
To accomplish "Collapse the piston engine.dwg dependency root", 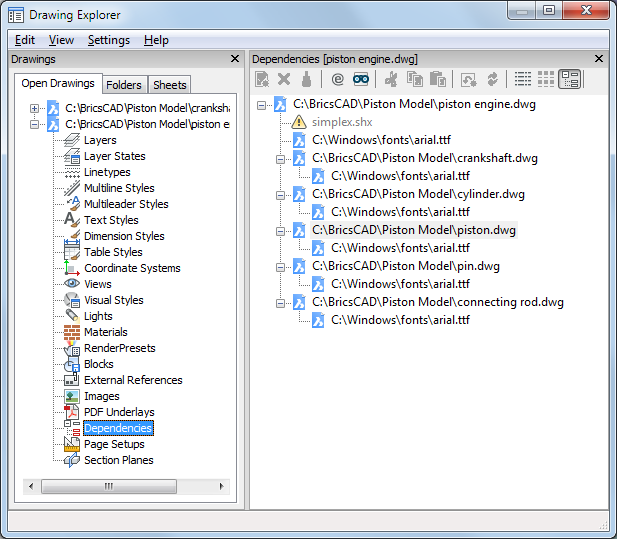I will (261, 105).
